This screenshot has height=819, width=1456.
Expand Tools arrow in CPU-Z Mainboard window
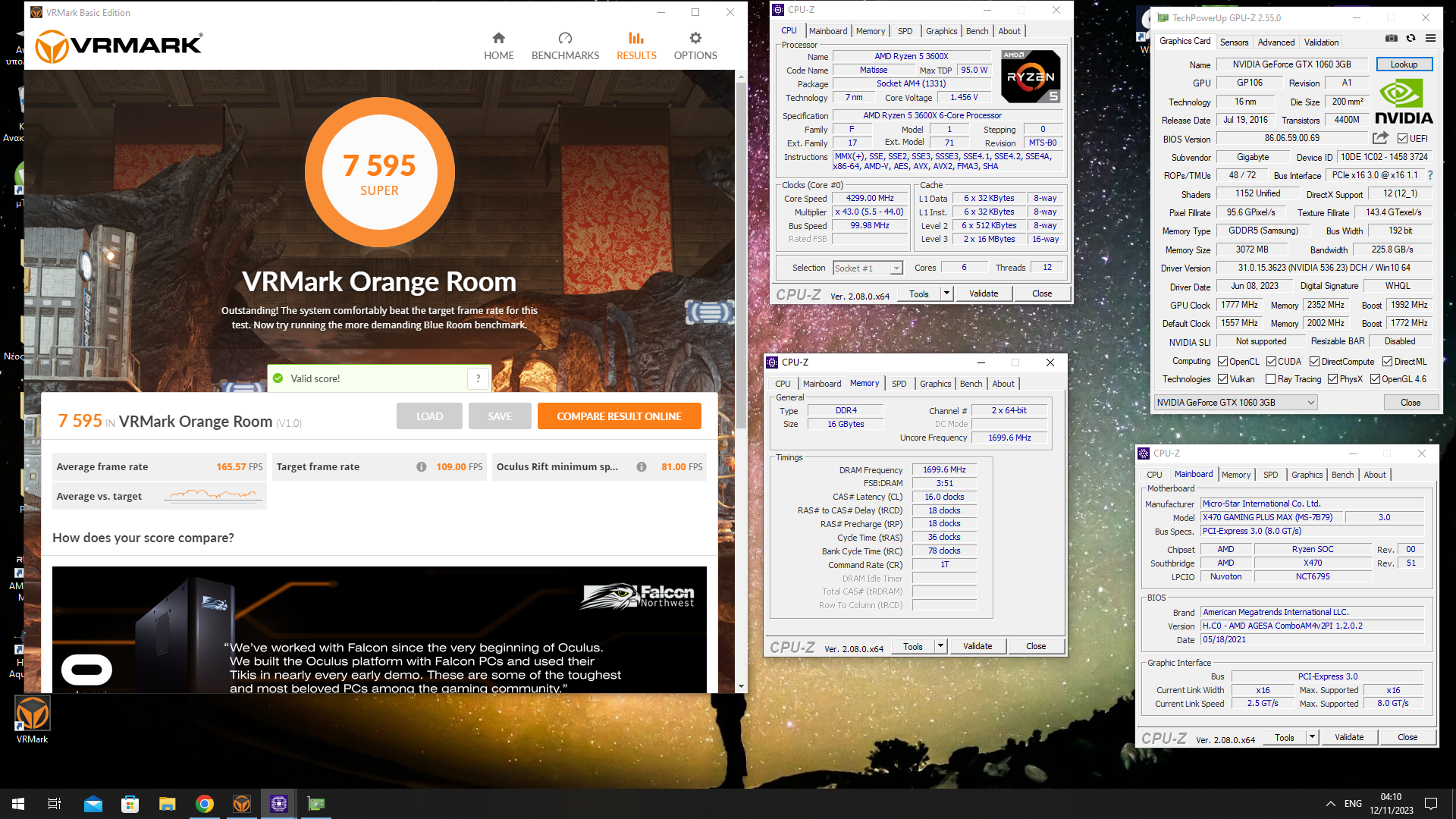click(x=1312, y=737)
